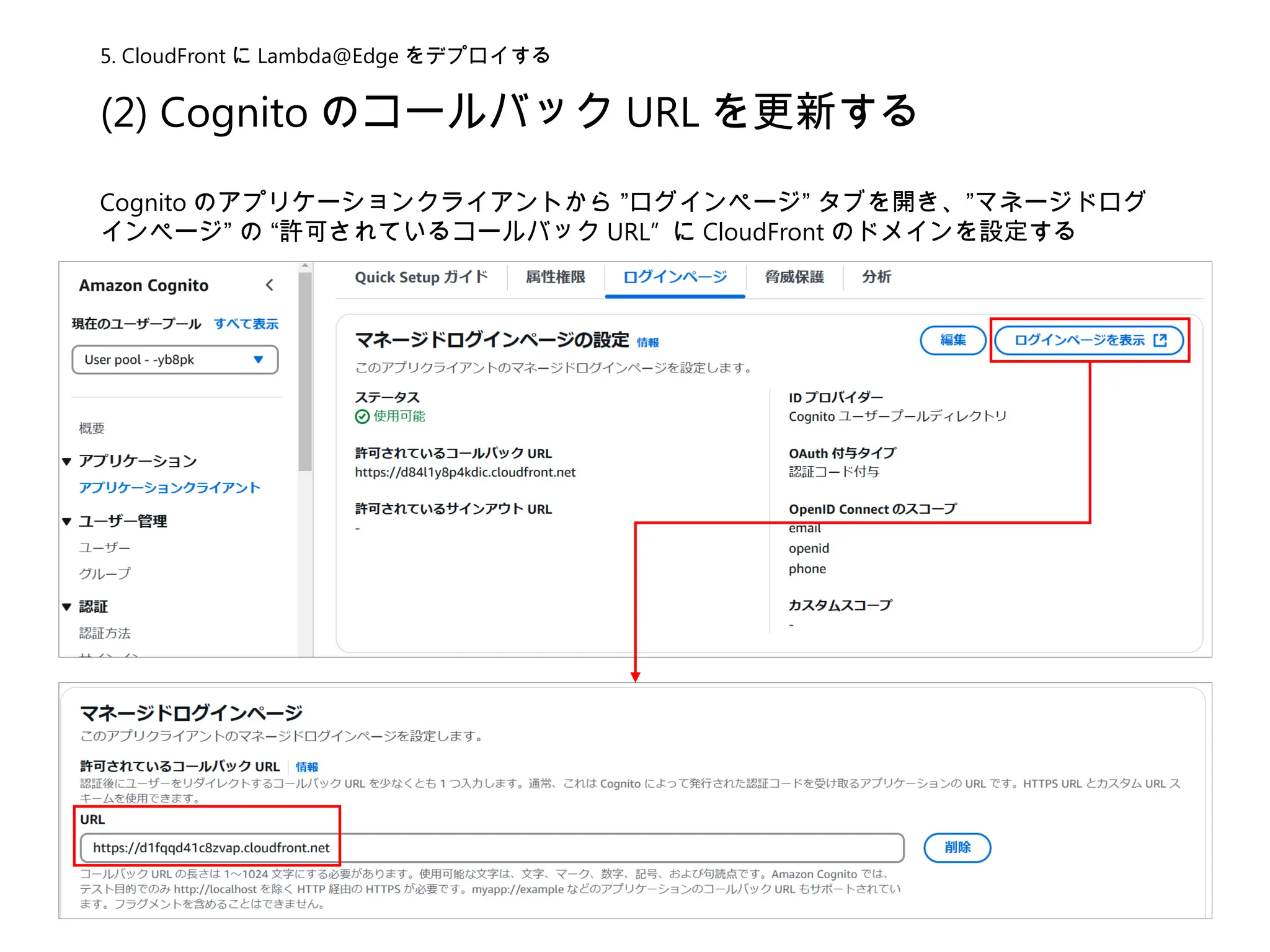The image size is (1270, 952).
Task: Click openid scope text
Action: coord(809,549)
